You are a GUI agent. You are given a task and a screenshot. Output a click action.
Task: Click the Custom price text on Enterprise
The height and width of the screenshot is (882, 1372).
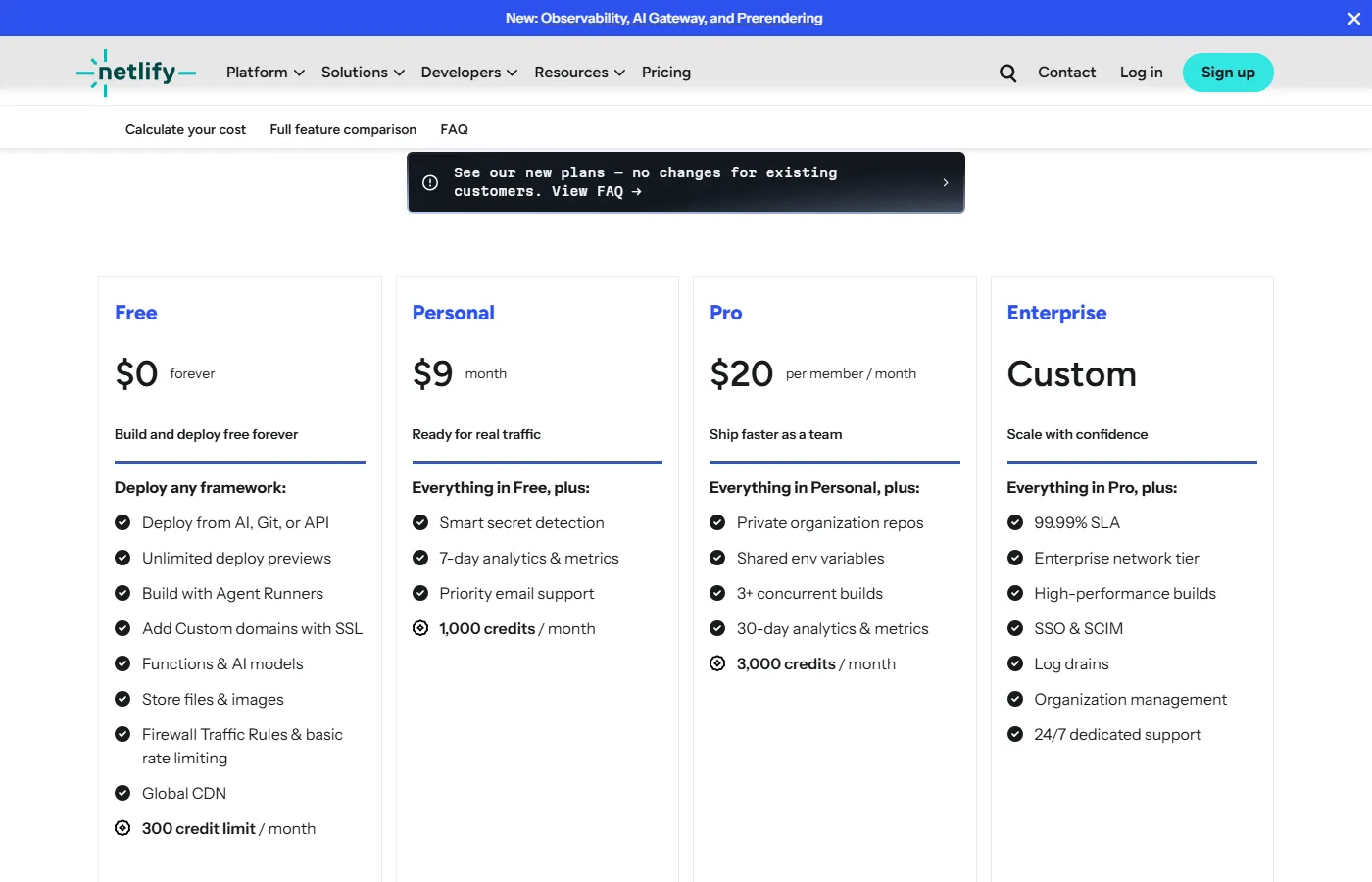tap(1072, 373)
